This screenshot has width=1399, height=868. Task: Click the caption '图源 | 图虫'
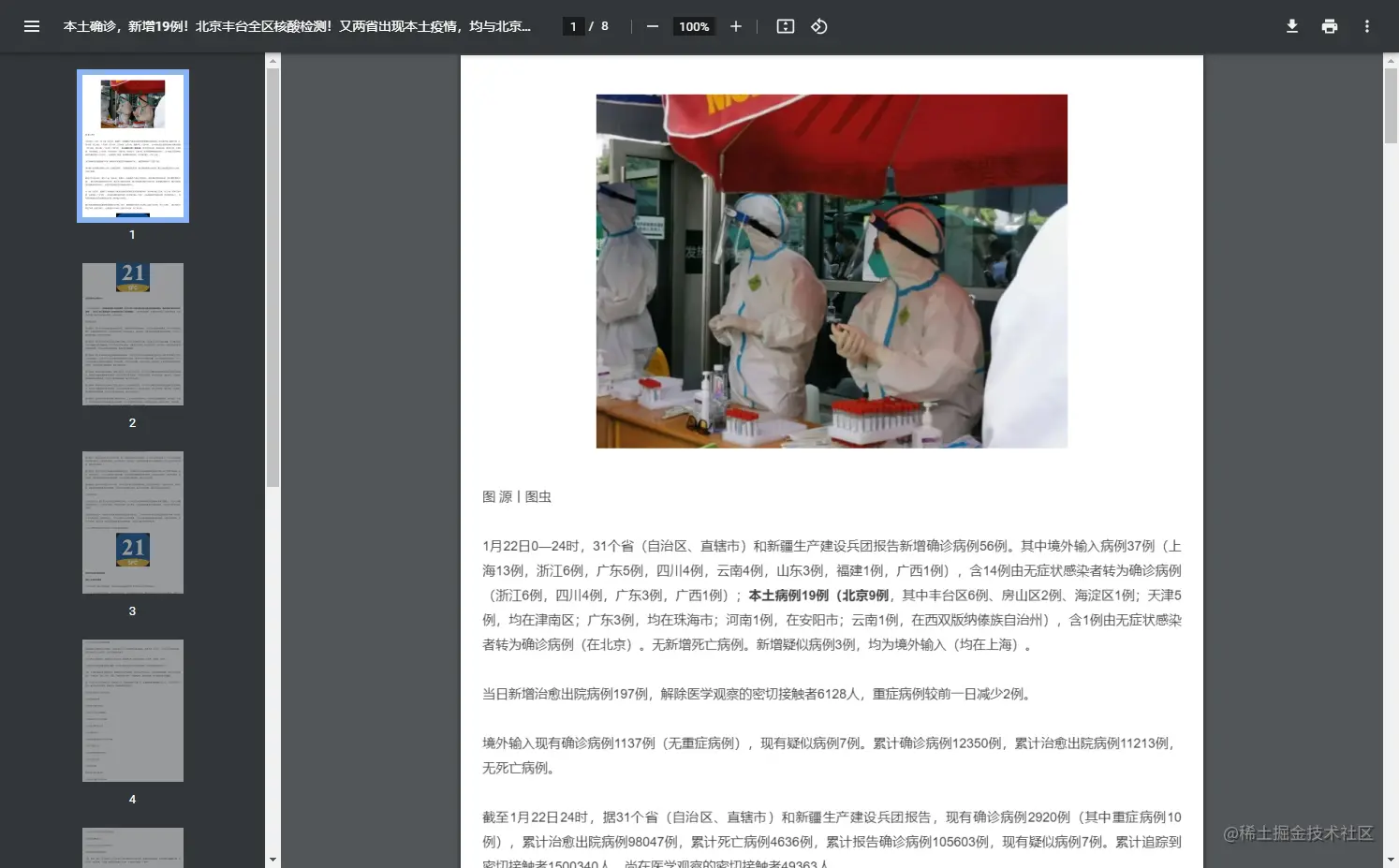[517, 496]
